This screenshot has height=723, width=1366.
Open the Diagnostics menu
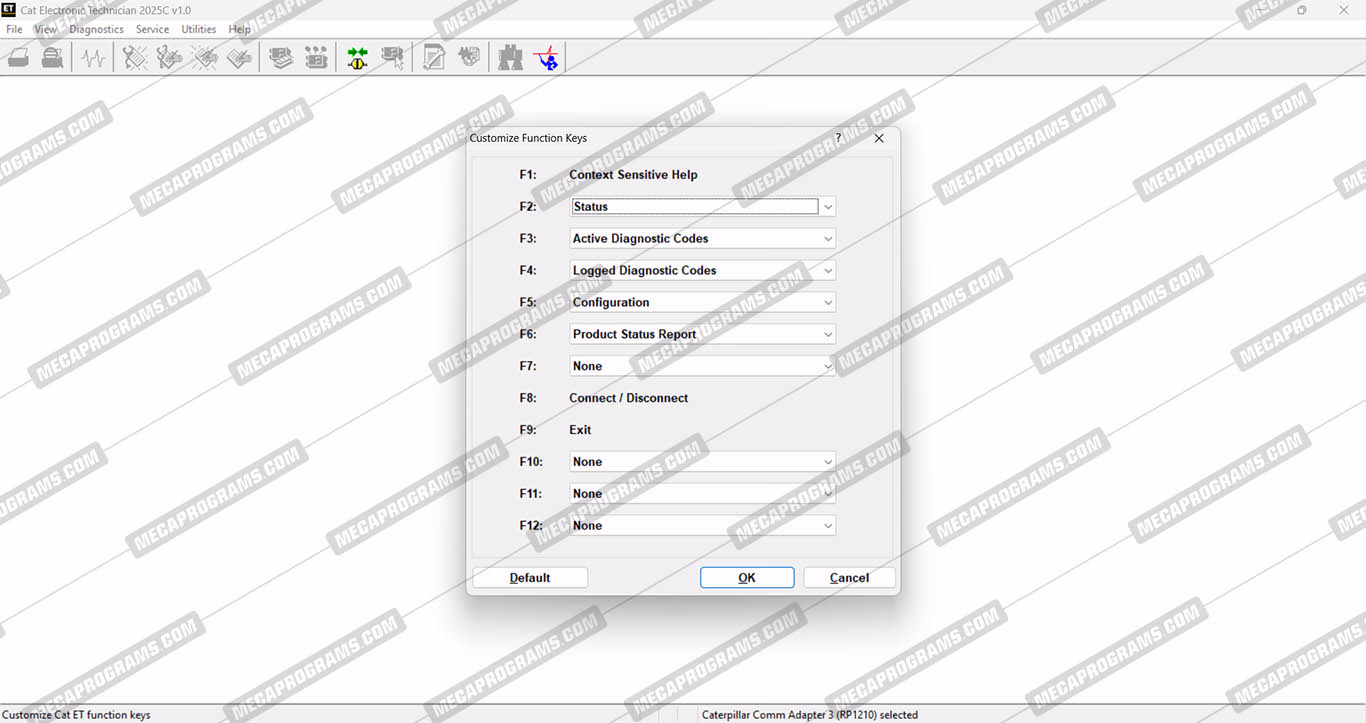click(x=96, y=29)
